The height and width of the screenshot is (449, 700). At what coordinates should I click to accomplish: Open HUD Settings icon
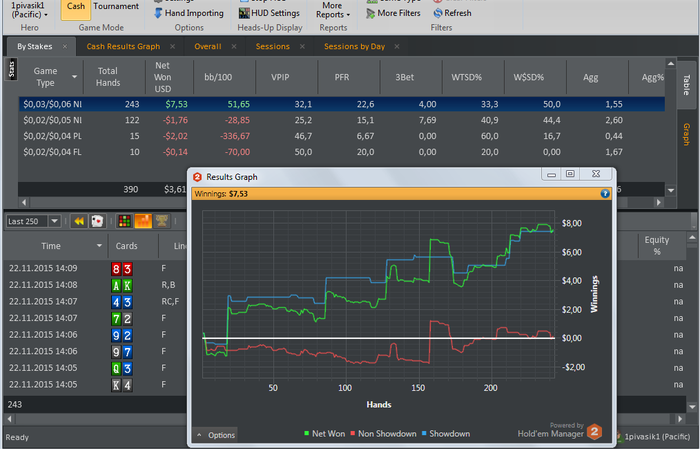[x=244, y=13]
